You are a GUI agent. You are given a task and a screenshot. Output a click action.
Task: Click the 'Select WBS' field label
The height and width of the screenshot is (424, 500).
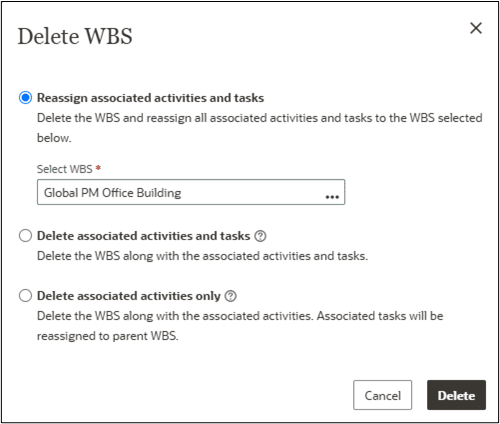tap(65, 169)
